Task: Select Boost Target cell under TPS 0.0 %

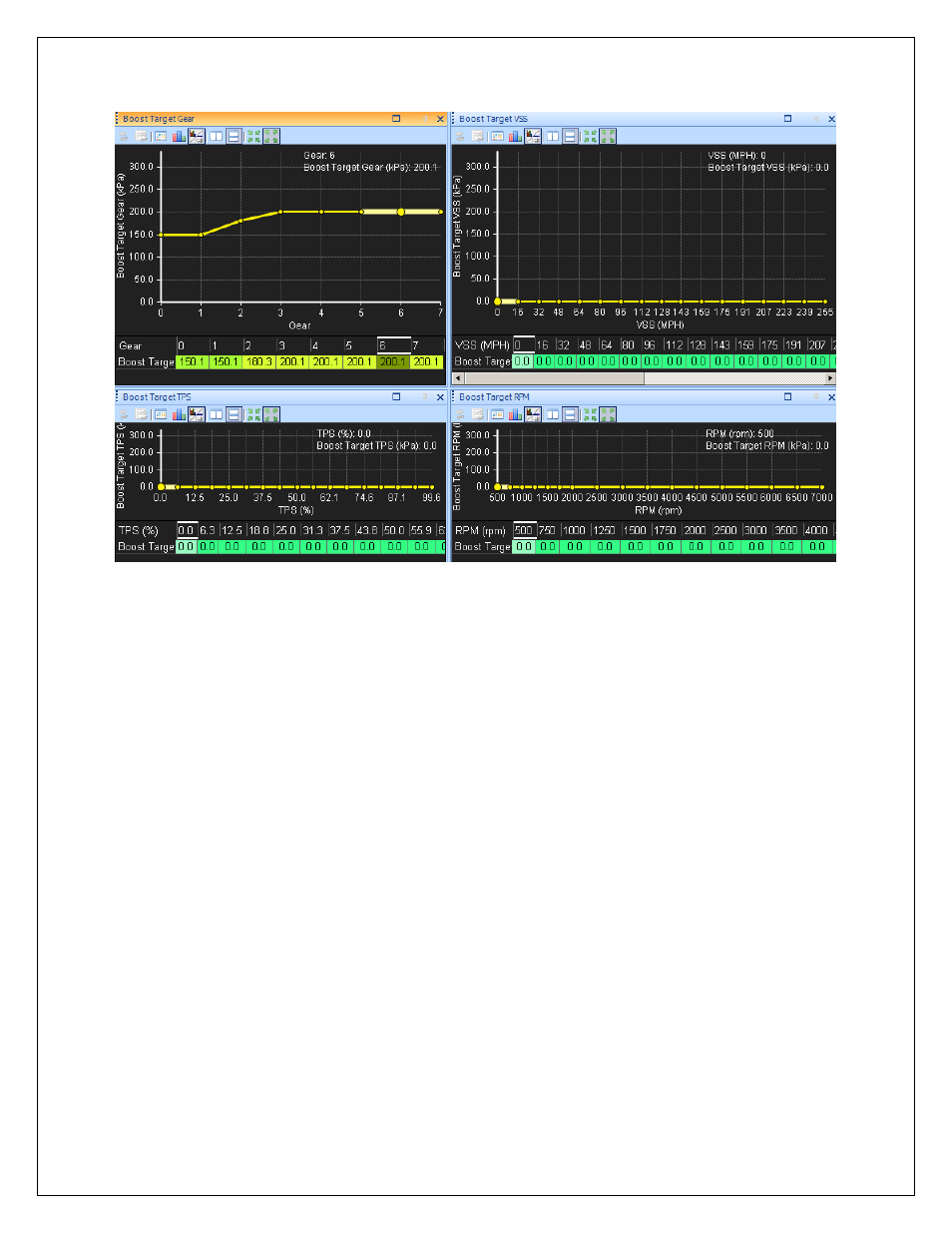Action: click(187, 546)
